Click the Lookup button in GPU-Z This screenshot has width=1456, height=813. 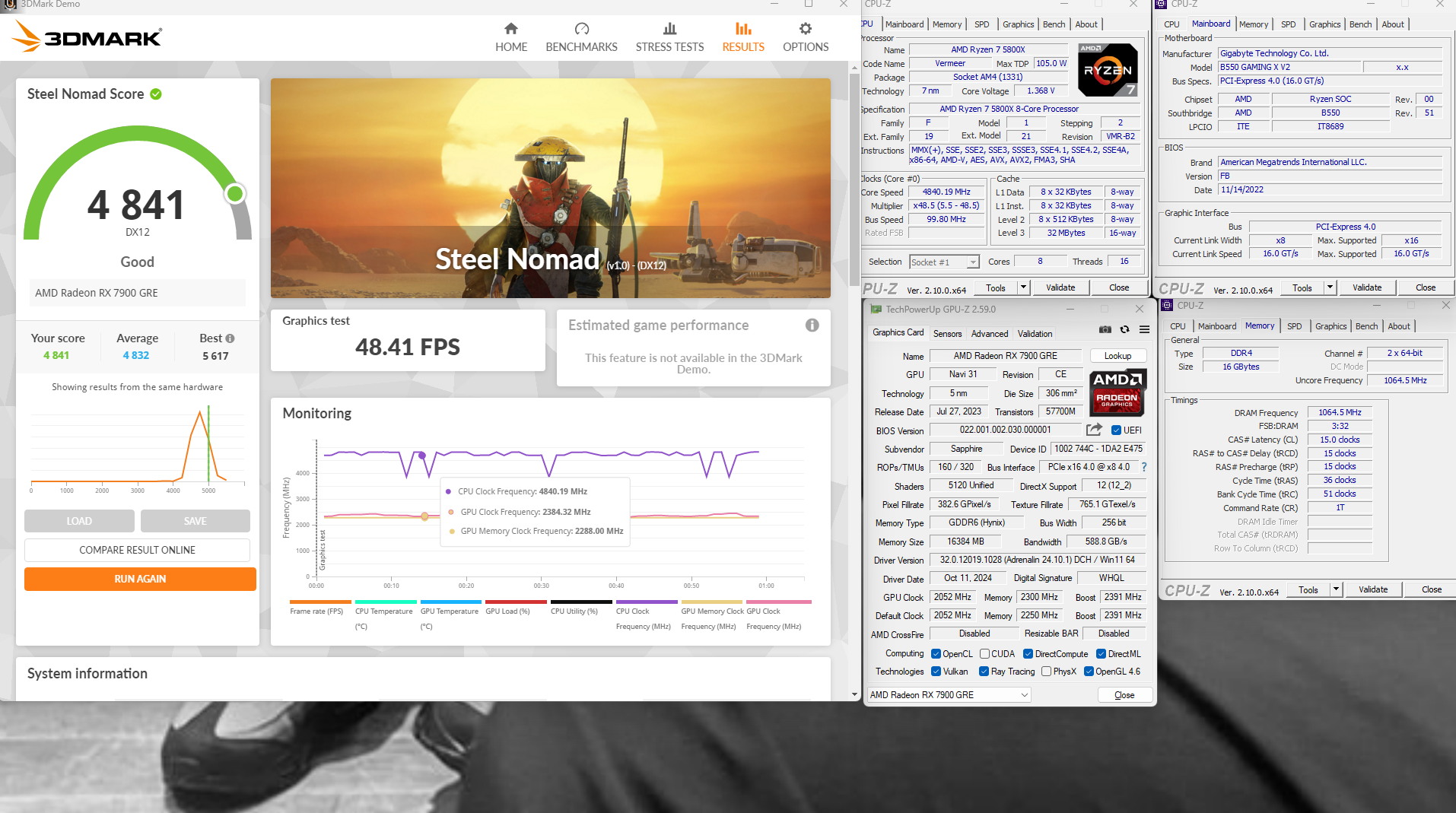coord(1117,356)
